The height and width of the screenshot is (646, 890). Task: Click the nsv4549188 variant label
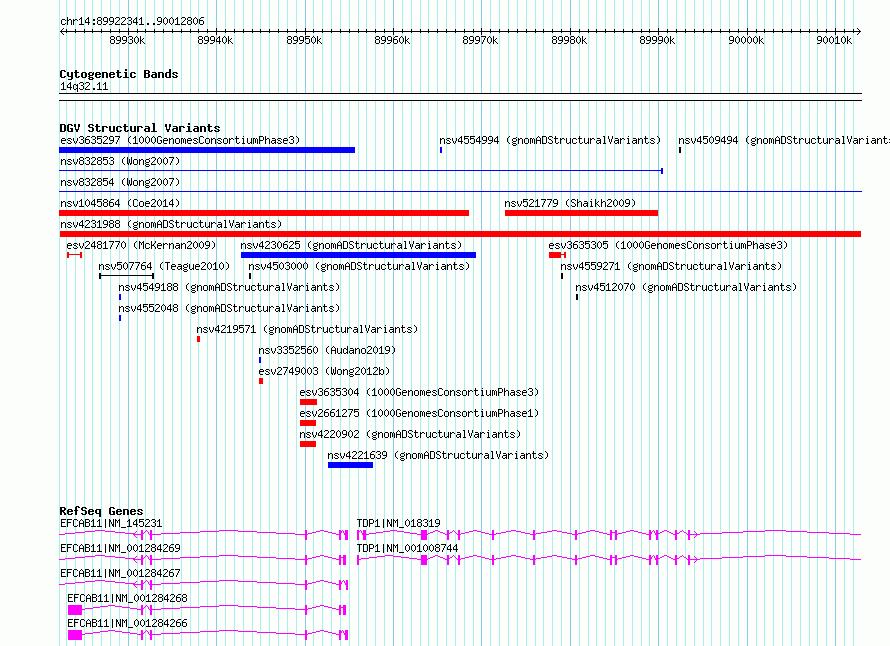coord(229,287)
